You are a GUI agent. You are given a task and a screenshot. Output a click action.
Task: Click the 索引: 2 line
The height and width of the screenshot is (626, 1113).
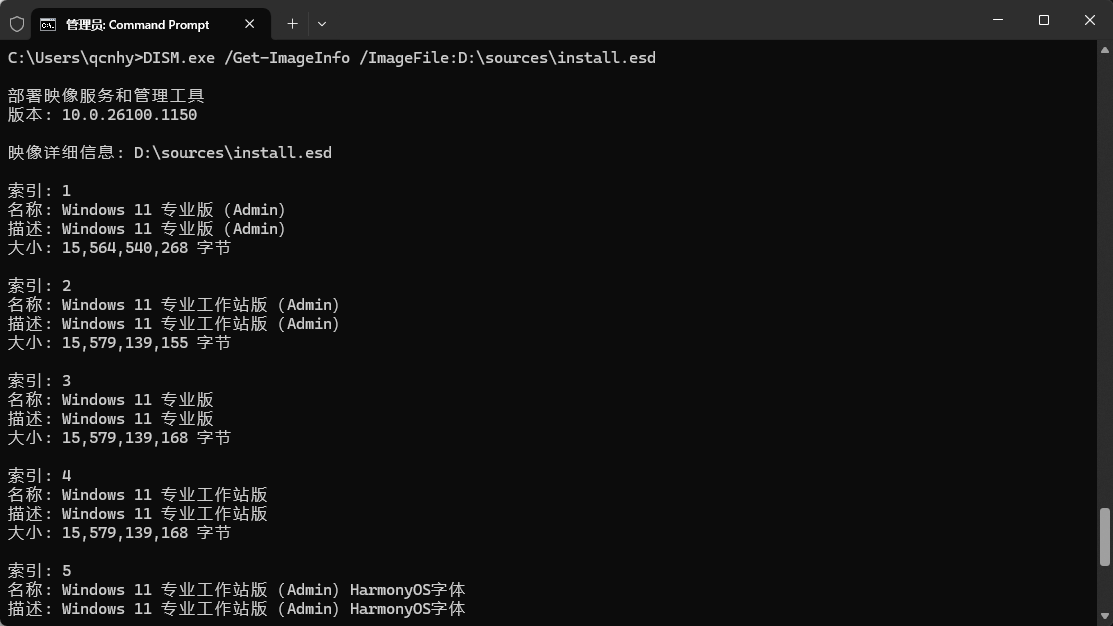(39, 286)
